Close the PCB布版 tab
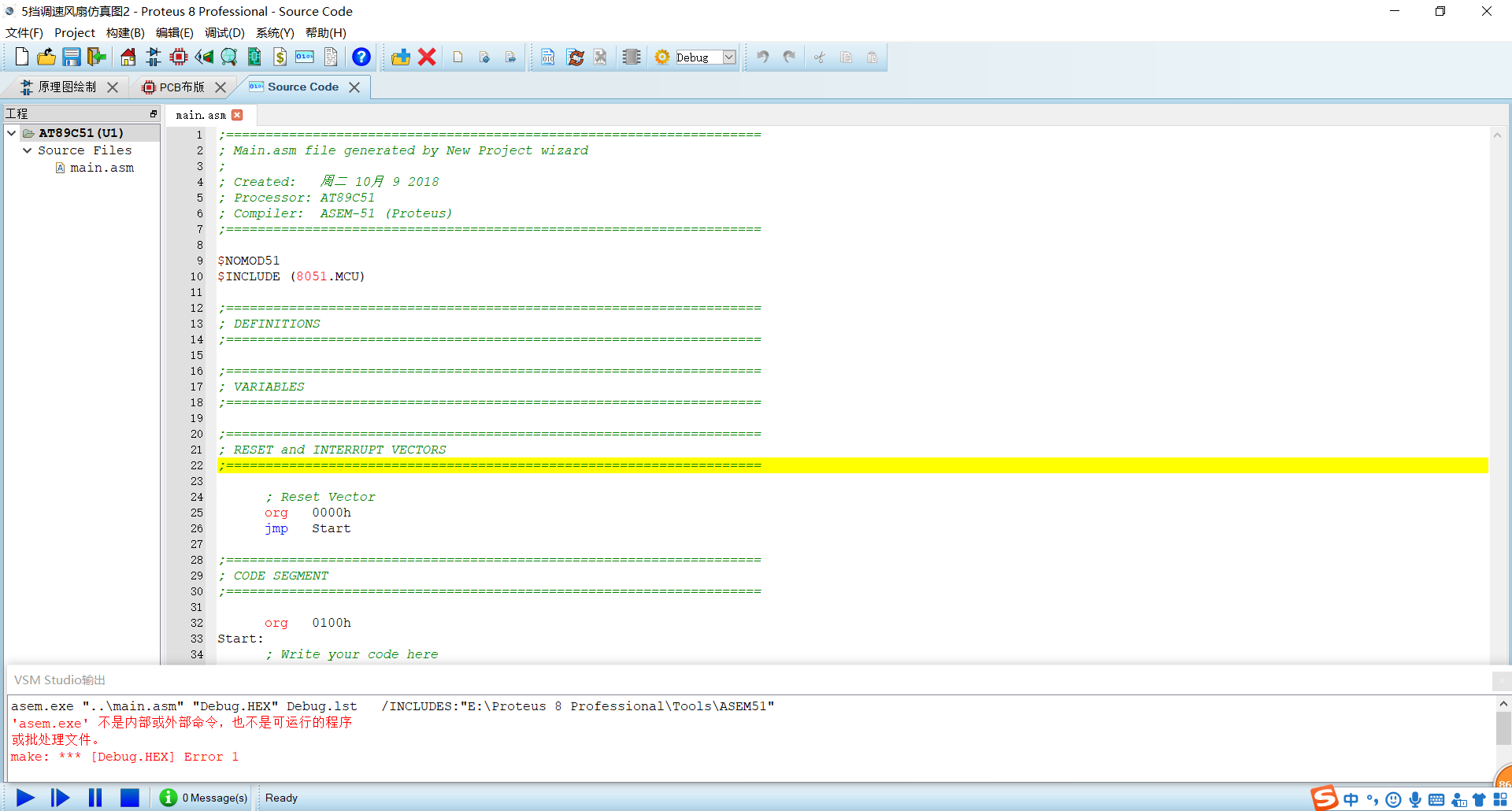This screenshot has height=811, width=1512. (220, 87)
